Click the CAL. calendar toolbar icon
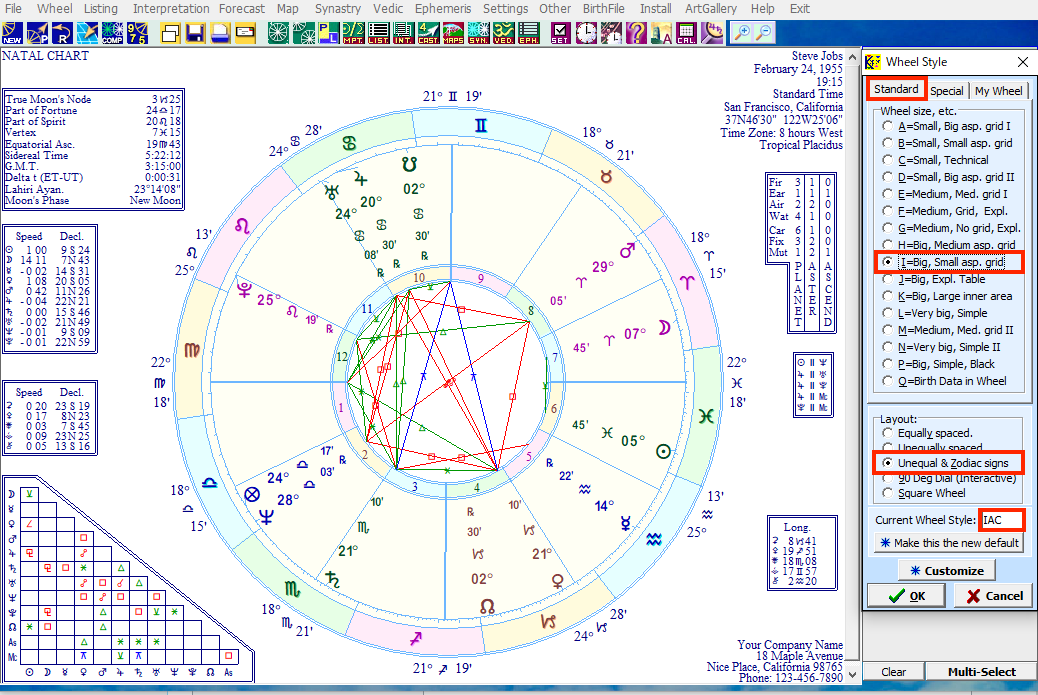 686,33
